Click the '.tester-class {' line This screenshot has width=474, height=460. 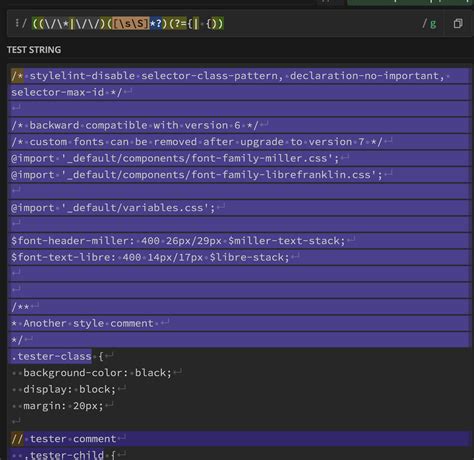click(x=57, y=356)
